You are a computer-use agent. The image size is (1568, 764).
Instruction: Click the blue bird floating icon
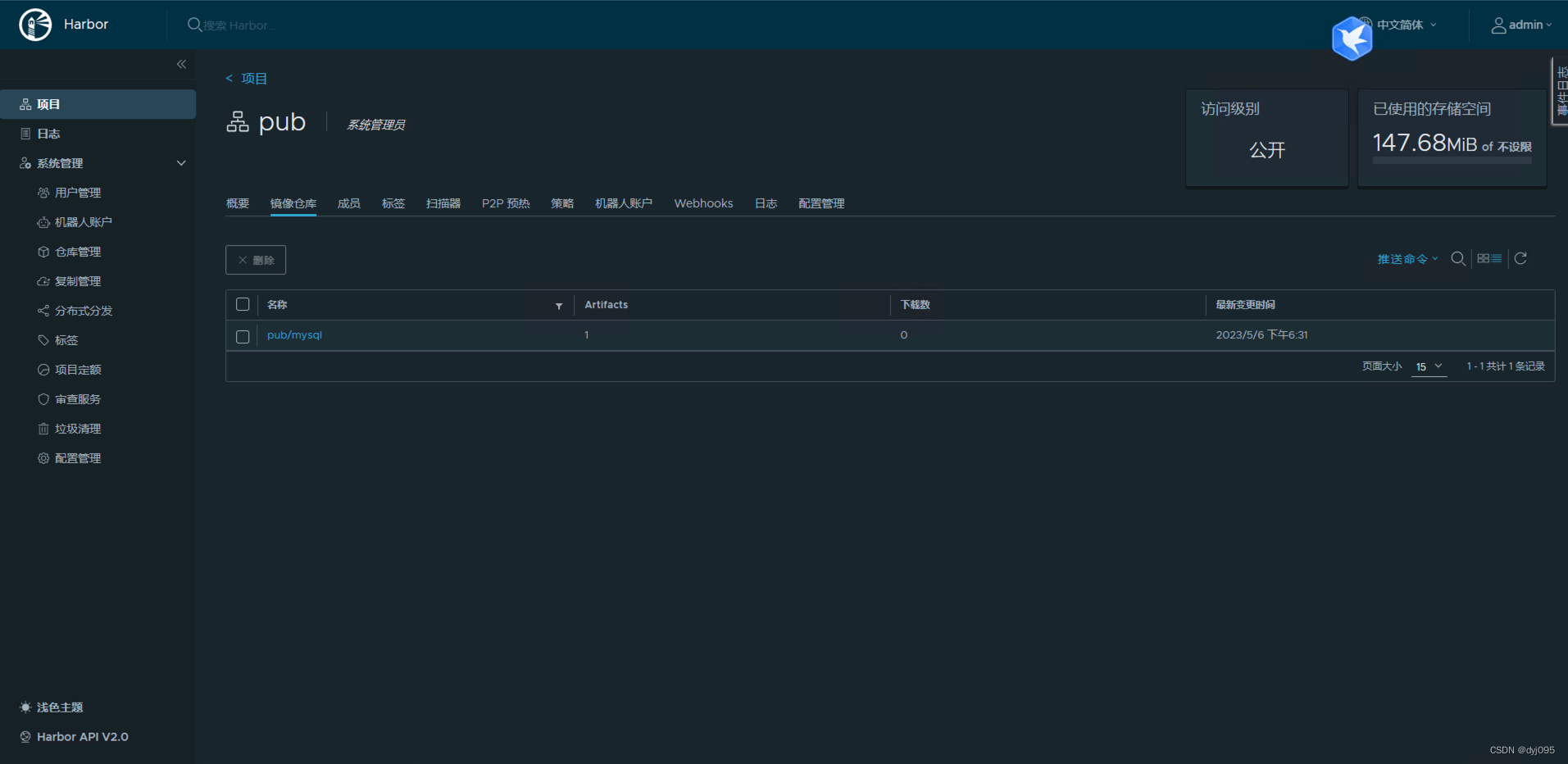pos(1352,39)
